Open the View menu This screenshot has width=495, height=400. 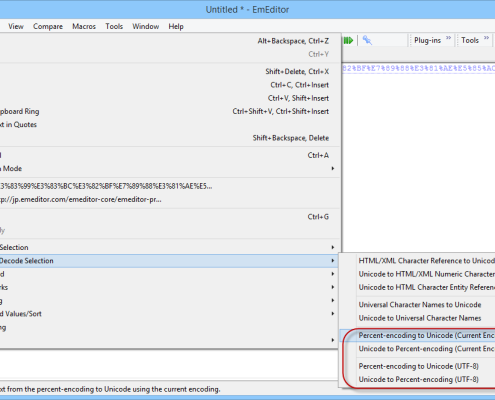click(x=16, y=26)
